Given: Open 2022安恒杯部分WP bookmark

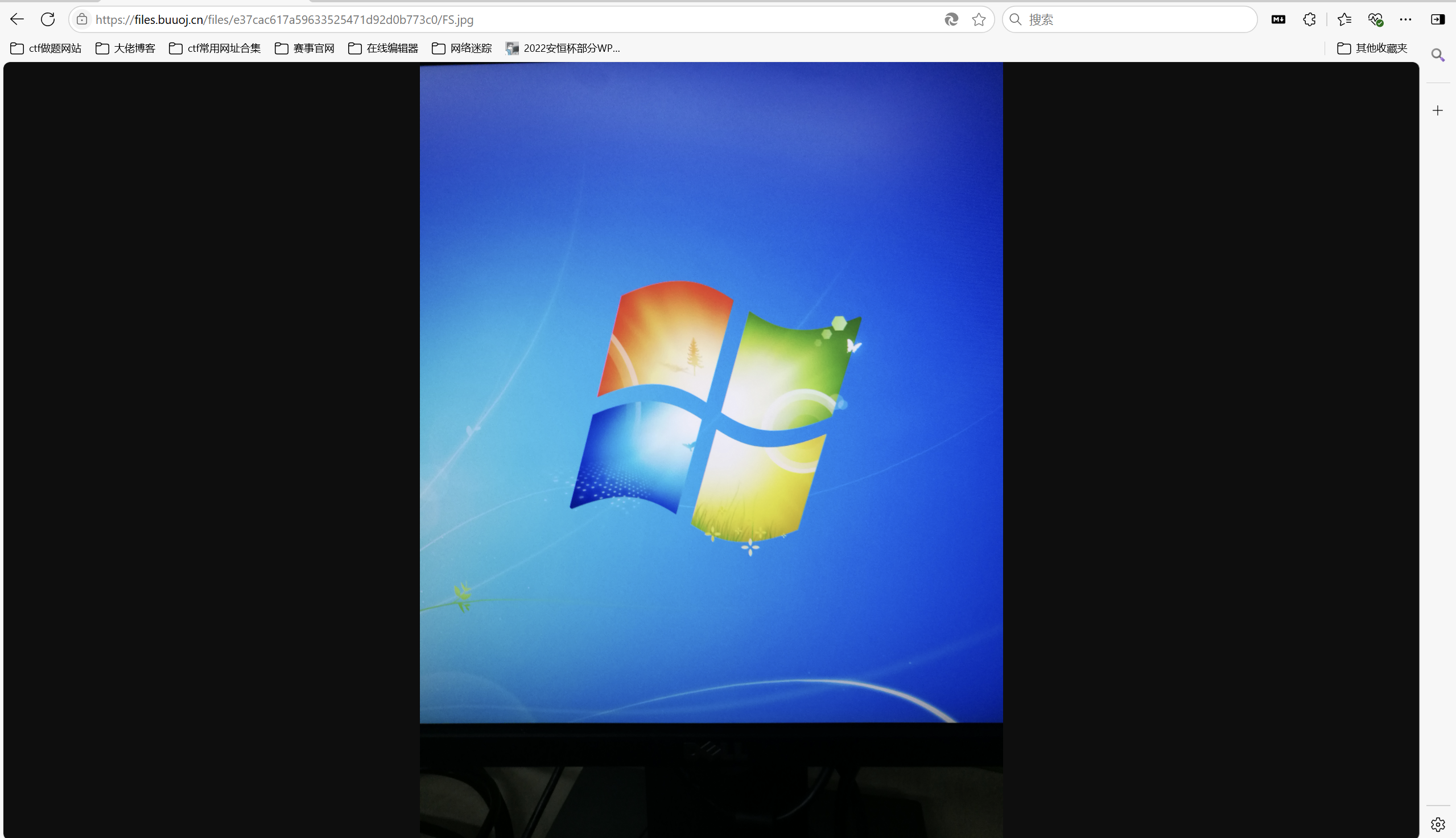Looking at the screenshot, I should point(563,48).
